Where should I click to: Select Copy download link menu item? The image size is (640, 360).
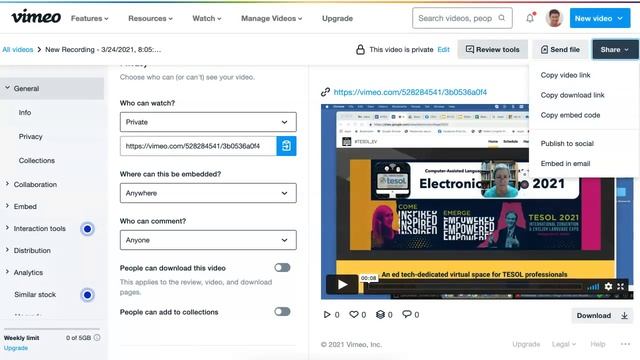[572, 95]
